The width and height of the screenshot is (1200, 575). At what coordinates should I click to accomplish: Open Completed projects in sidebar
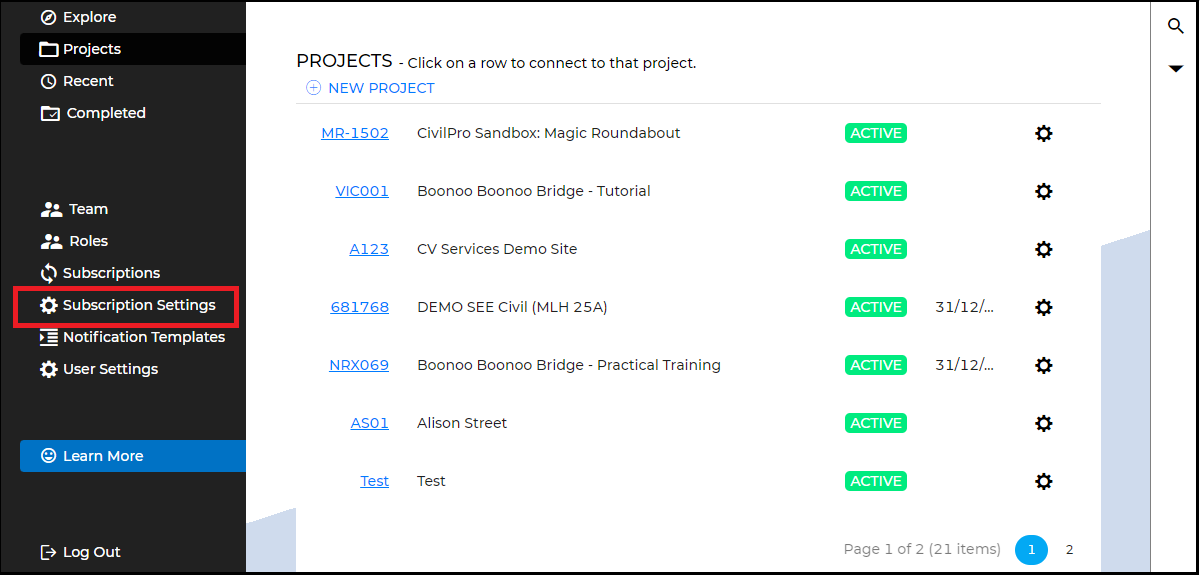[105, 113]
